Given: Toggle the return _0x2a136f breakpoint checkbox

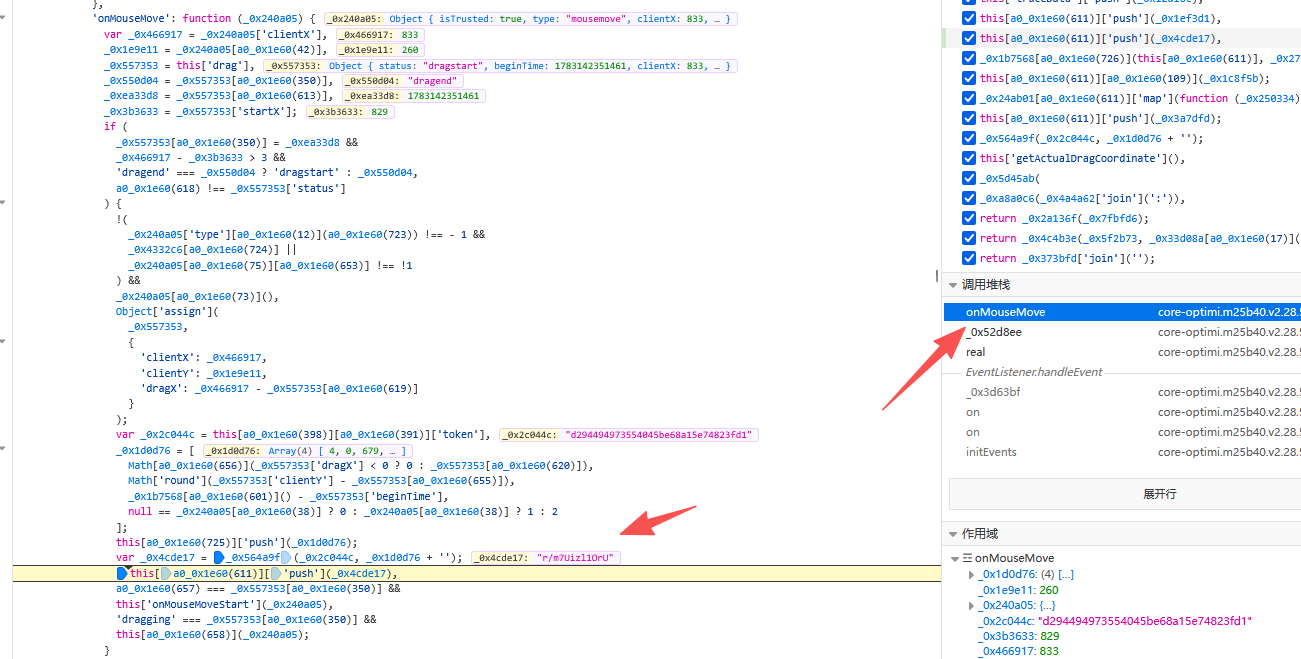Looking at the screenshot, I should click(968, 218).
